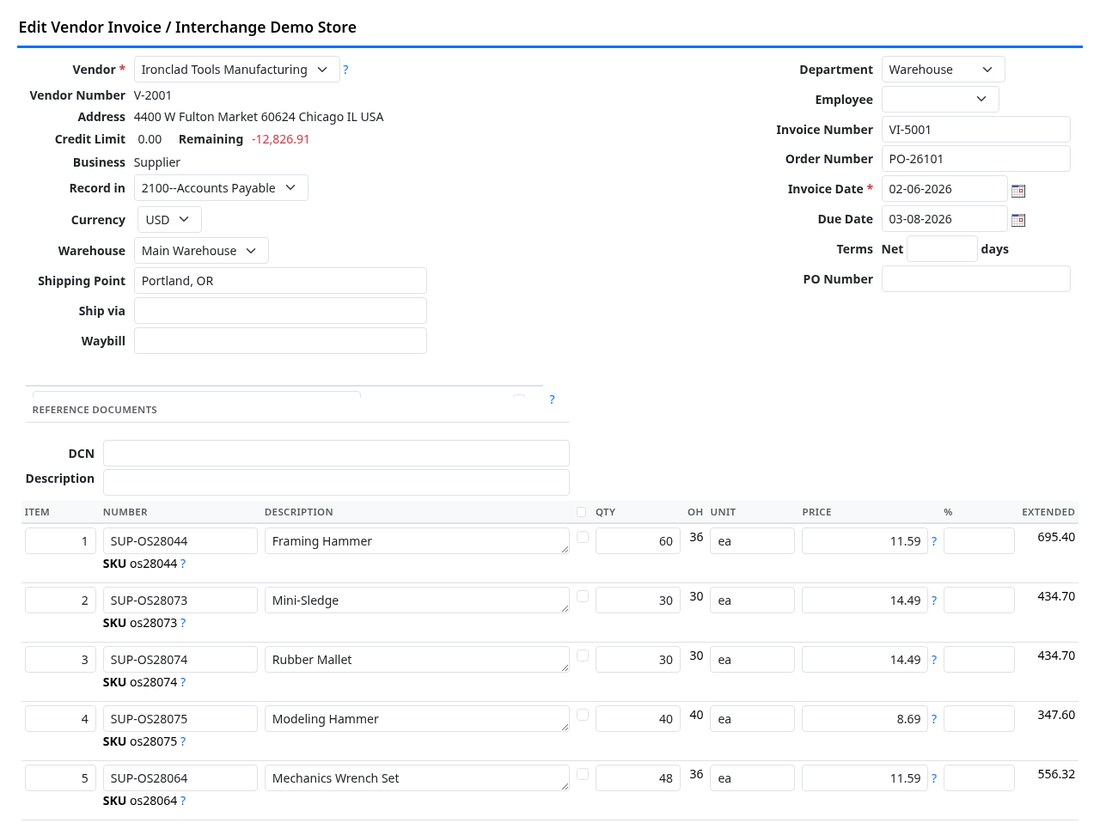Viewport: 1100px width, 823px height.
Task: Open the Currency USD dropdown
Action: pyautogui.click(x=169, y=220)
